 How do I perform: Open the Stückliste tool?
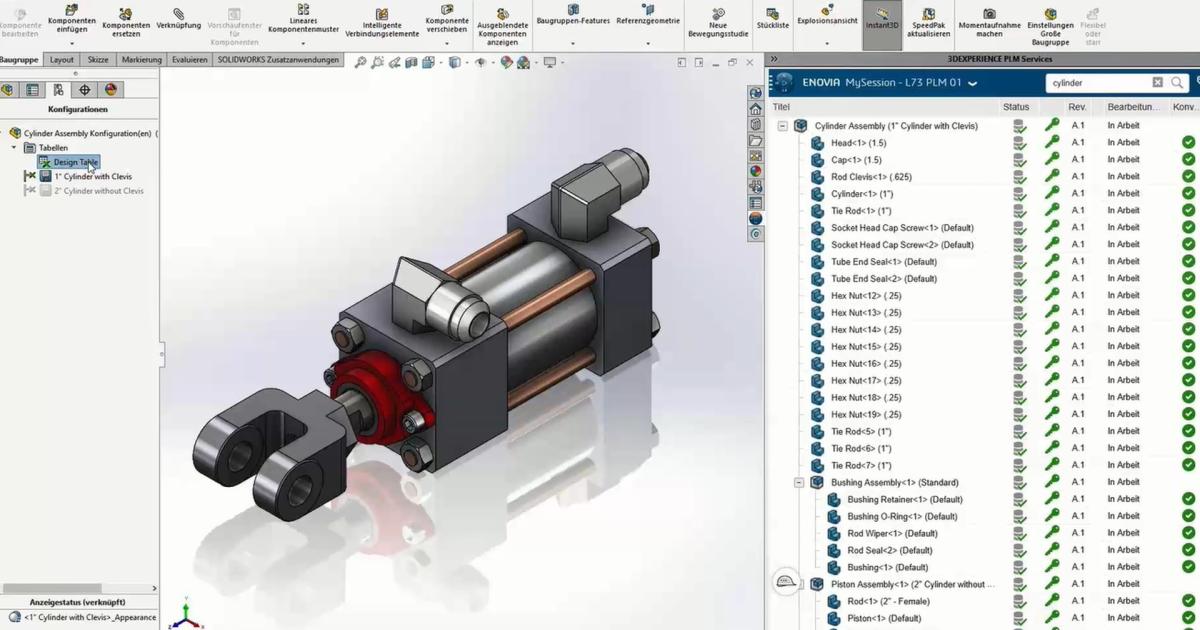pos(773,22)
